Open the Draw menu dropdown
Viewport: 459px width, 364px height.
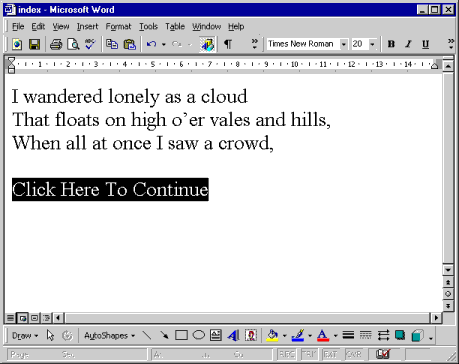(25, 335)
